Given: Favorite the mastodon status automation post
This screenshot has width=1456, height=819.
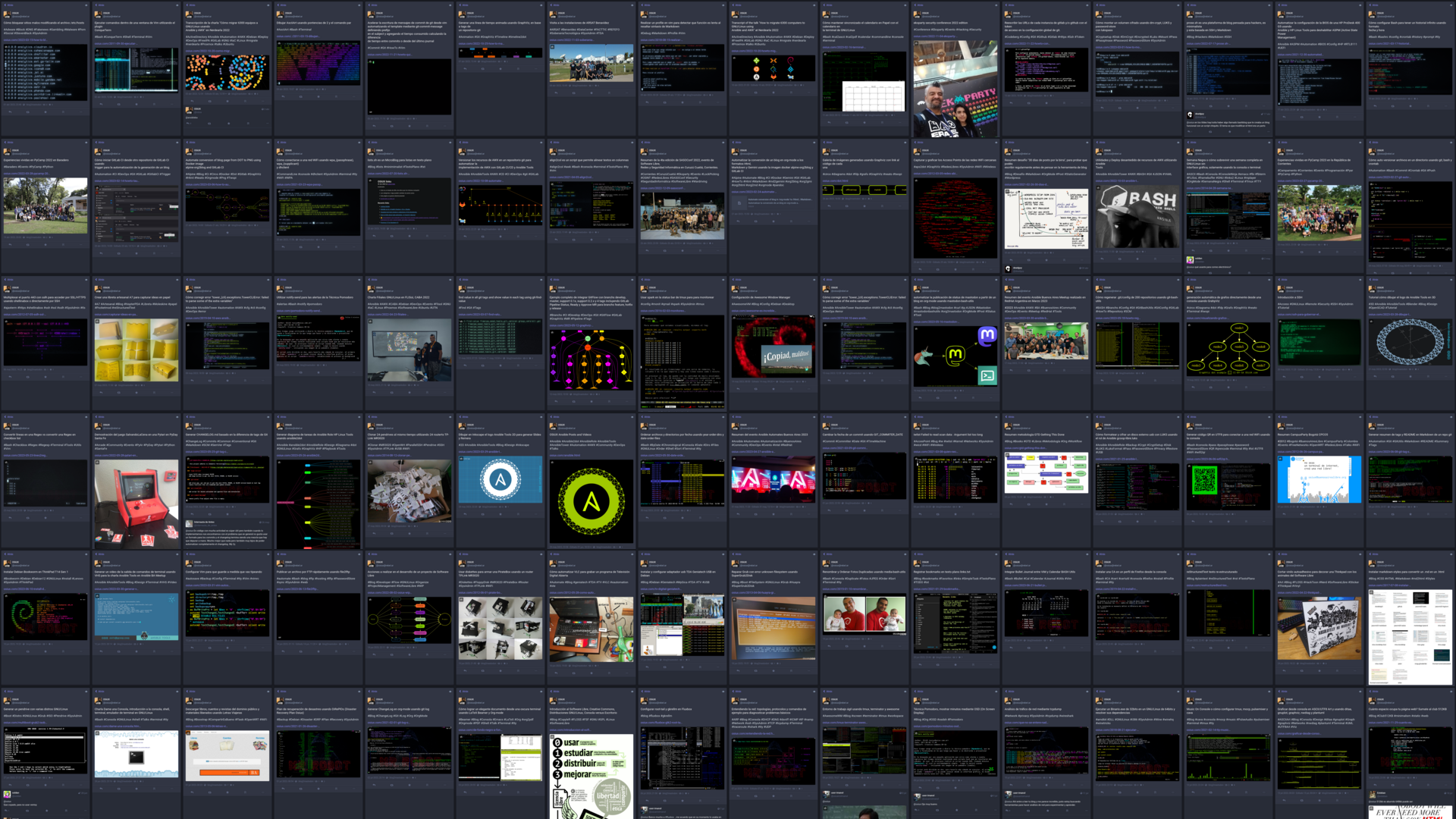Looking at the screenshot, I should [x=955, y=397].
